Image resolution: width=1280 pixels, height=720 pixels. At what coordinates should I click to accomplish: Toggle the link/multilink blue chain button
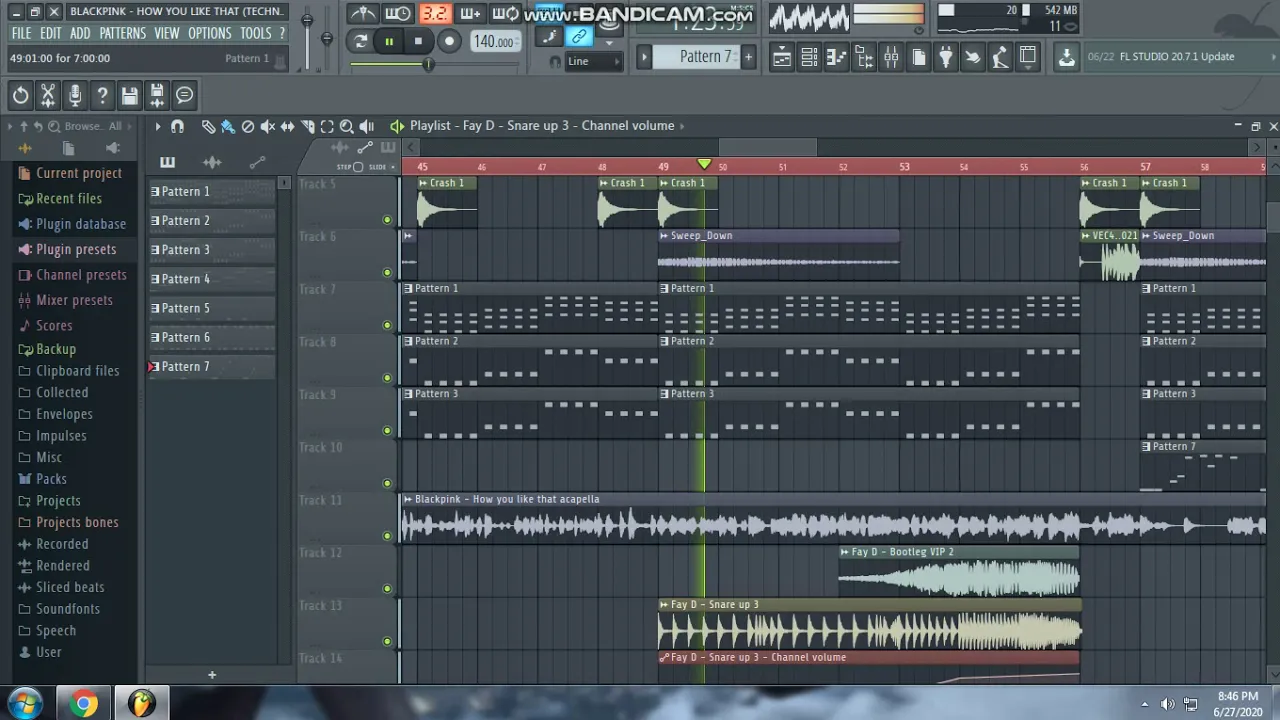(x=579, y=37)
